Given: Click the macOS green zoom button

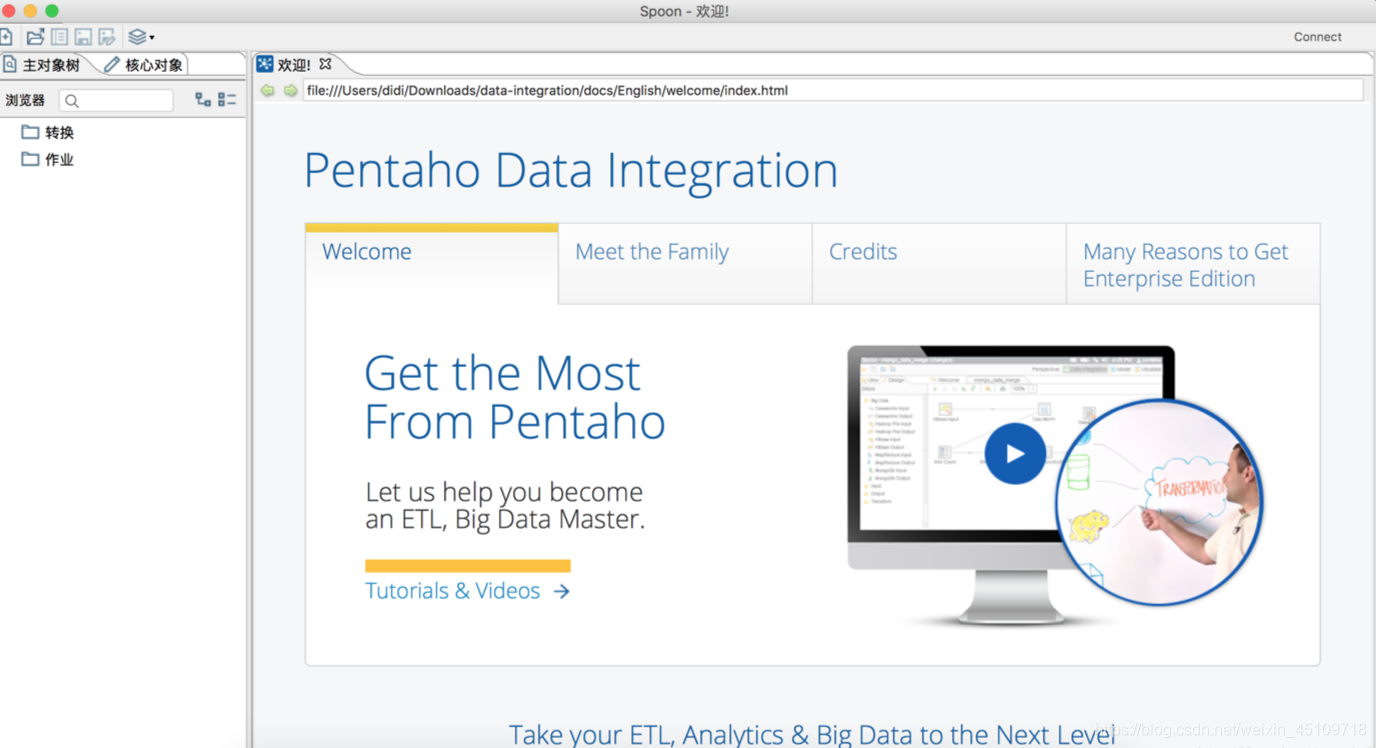Looking at the screenshot, I should point(52,11).
